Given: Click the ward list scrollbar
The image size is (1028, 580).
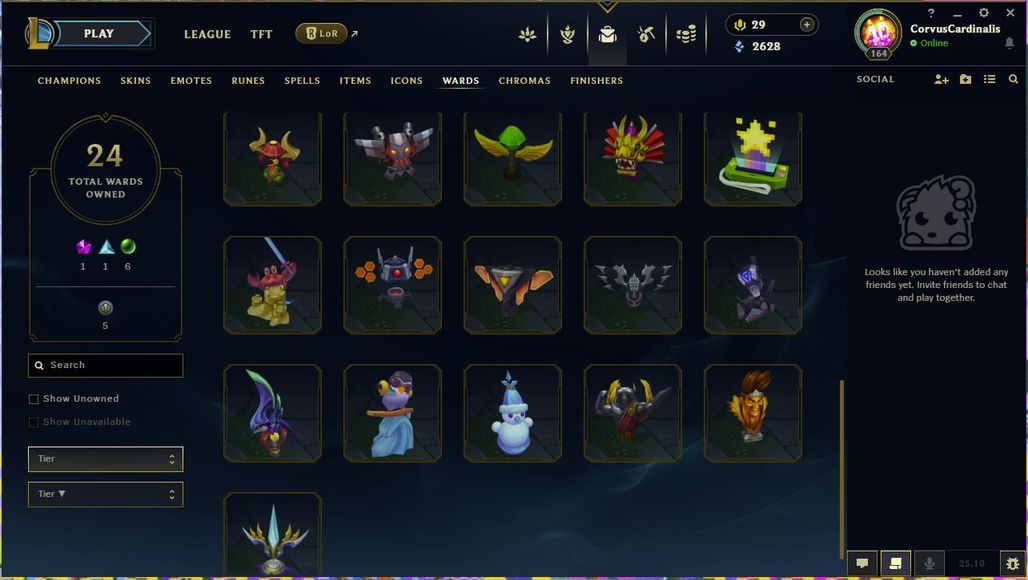Looking at the screenshot, I should (x=841, y=468).
